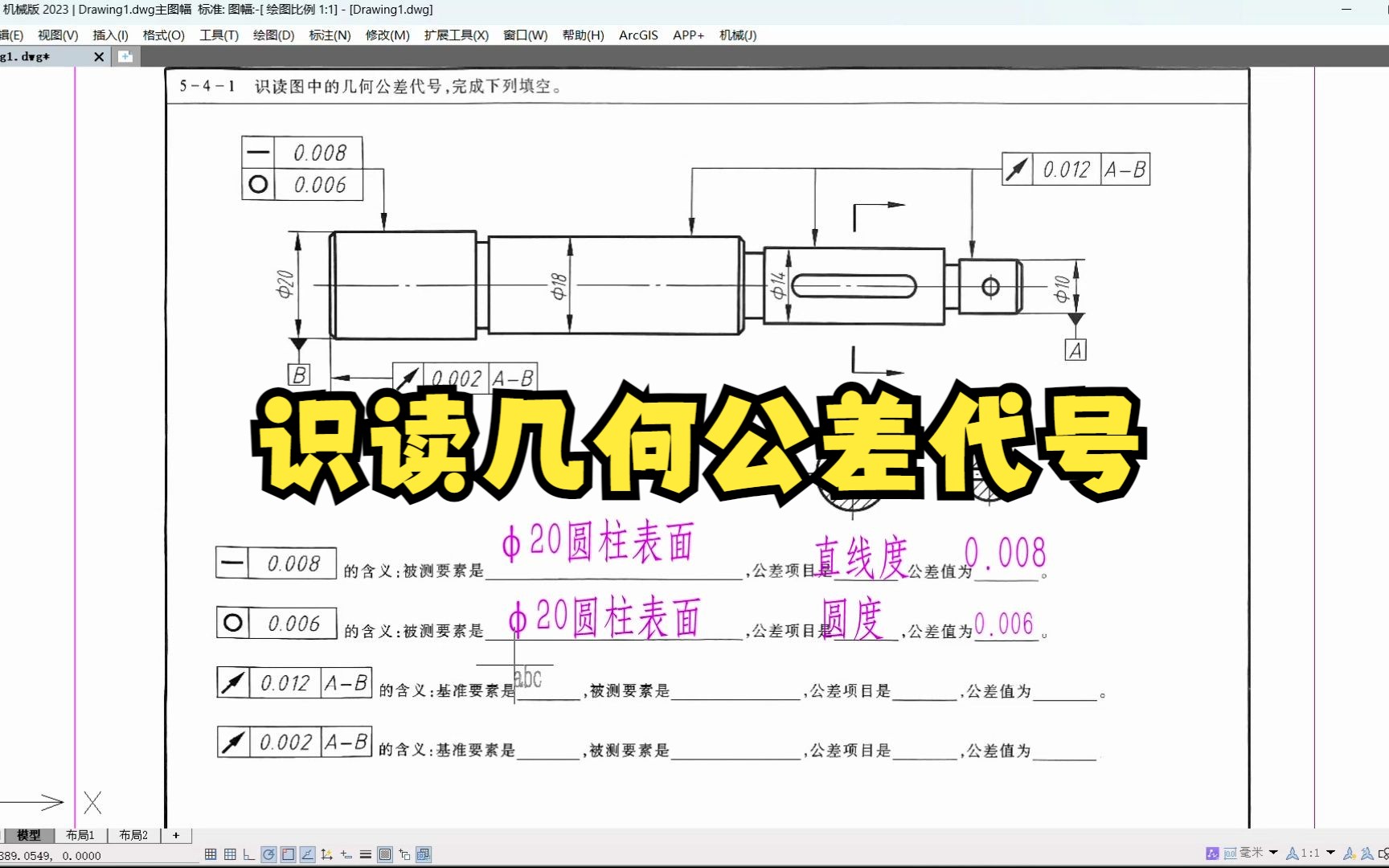
Task: Open the ArcGIS menu
Action: [638, 35]
